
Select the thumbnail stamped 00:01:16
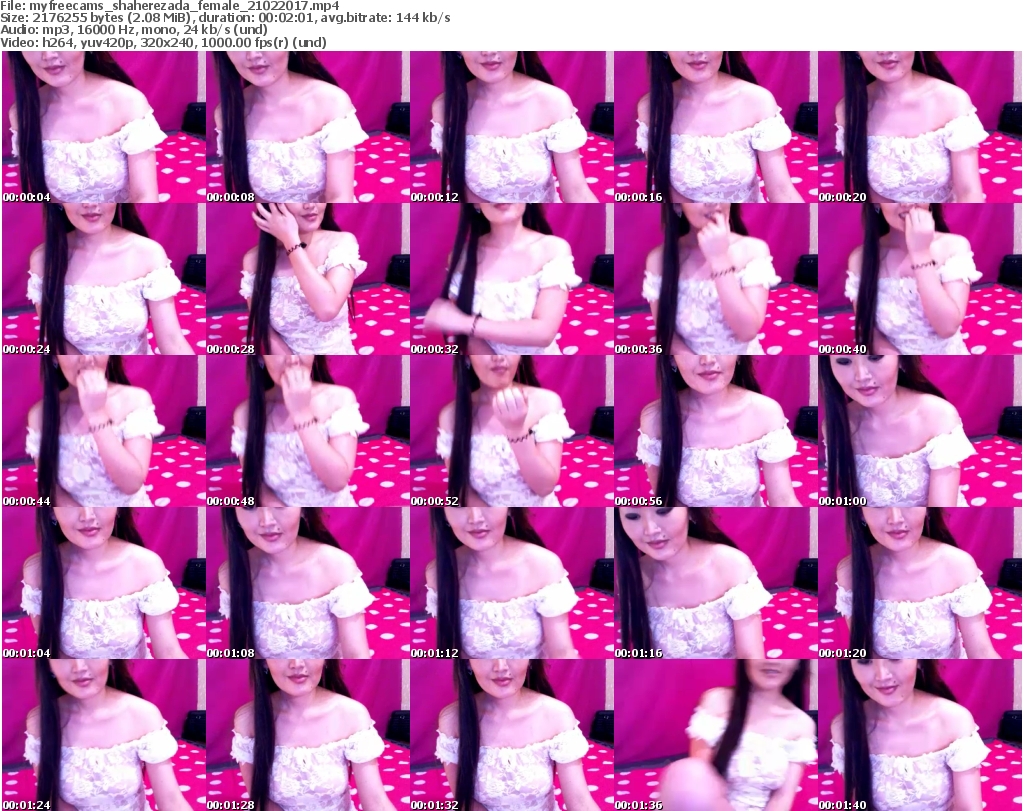716,583
